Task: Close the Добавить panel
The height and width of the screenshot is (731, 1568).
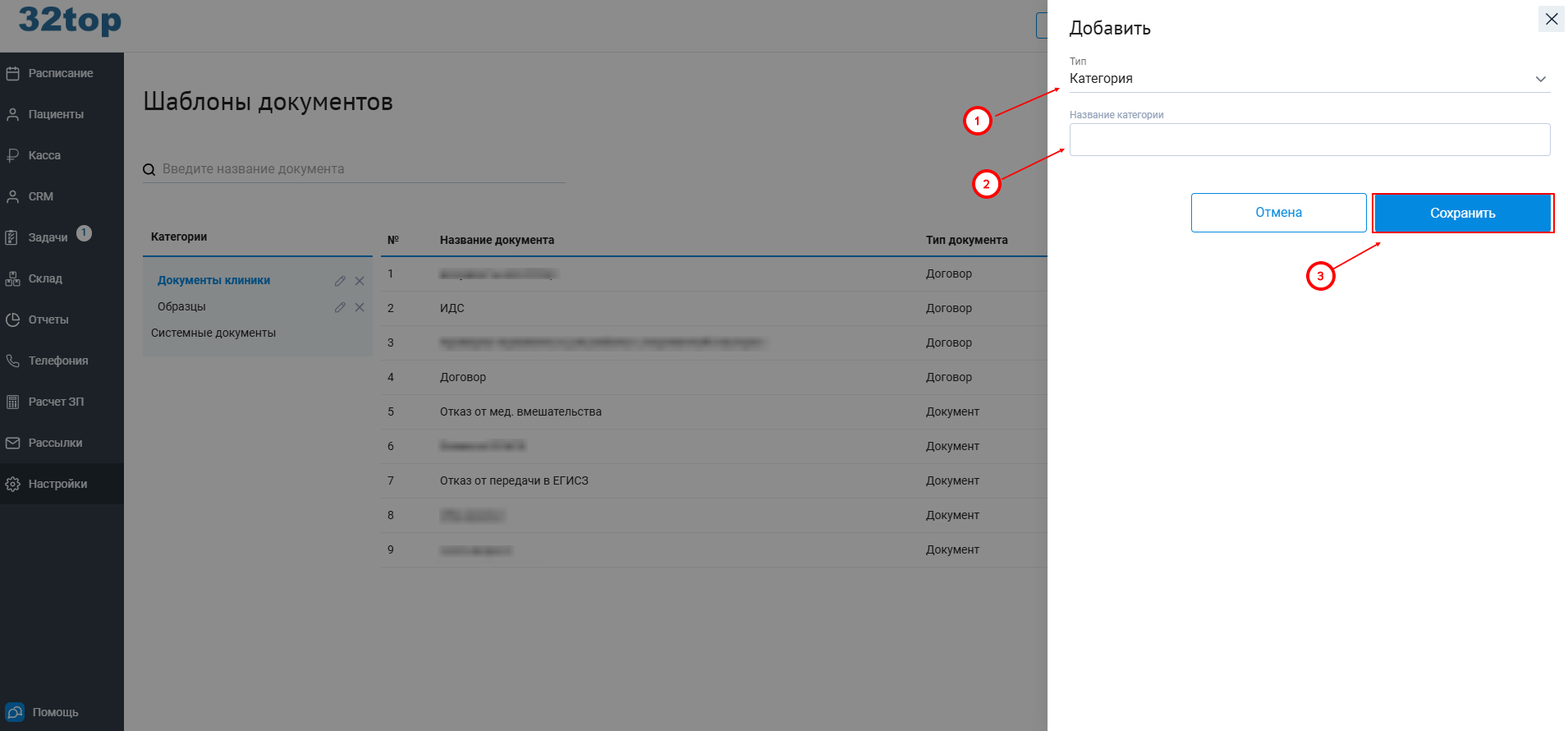Action: (x=1551, y=19)
